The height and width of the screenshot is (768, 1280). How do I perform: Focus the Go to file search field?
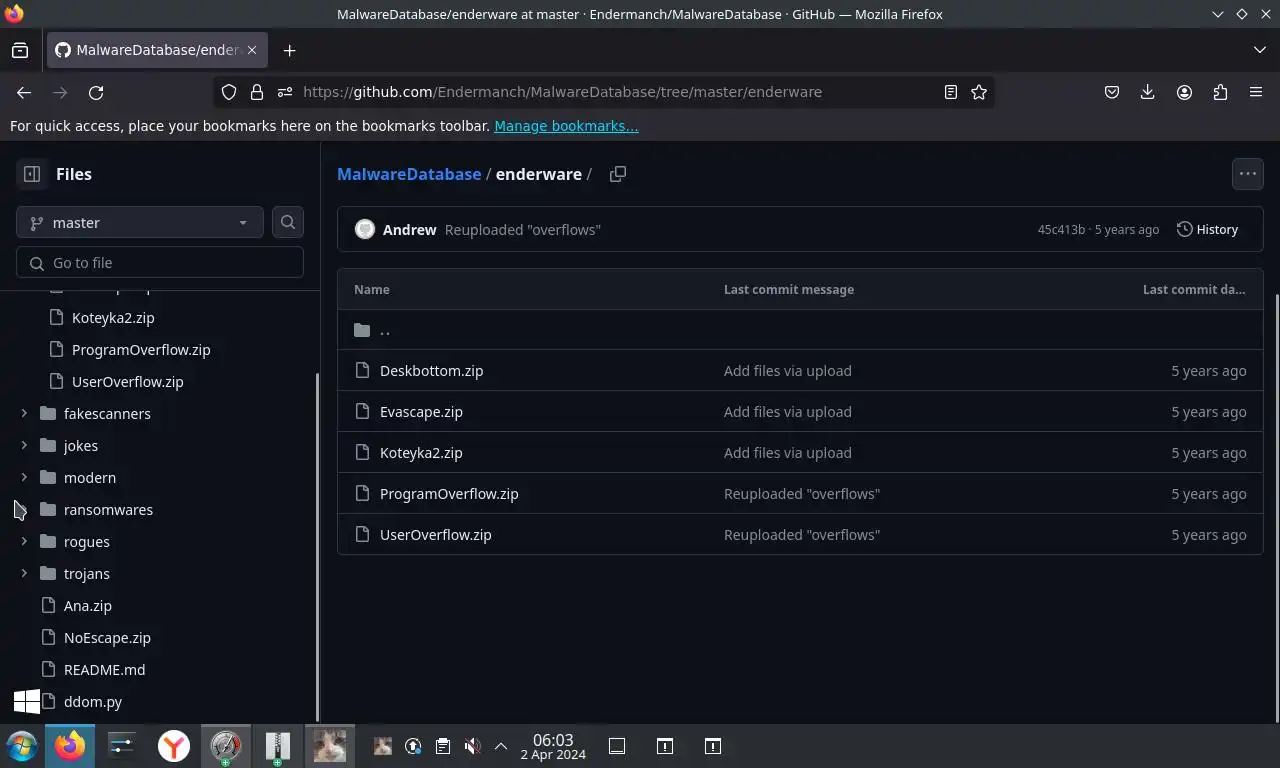(160, 262)
